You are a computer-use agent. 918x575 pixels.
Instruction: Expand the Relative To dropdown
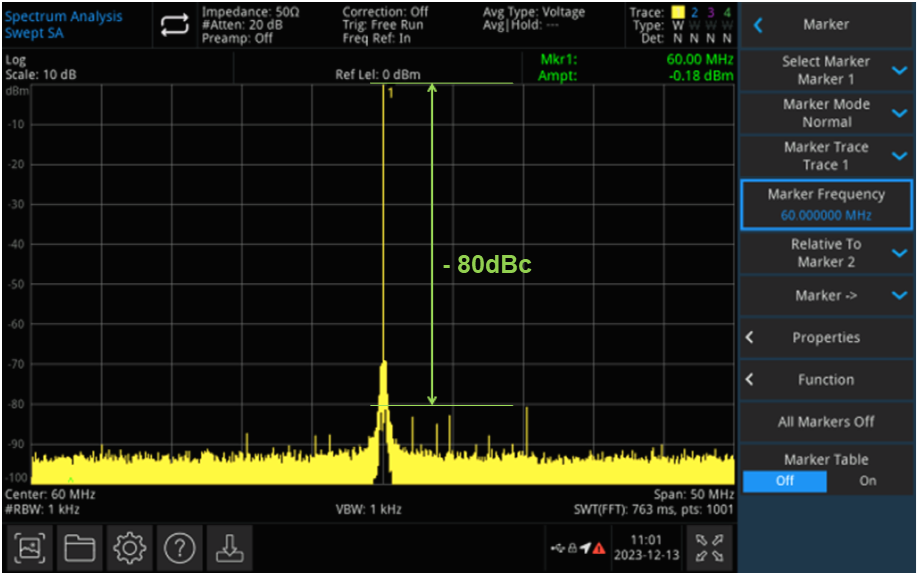(826, 253)
